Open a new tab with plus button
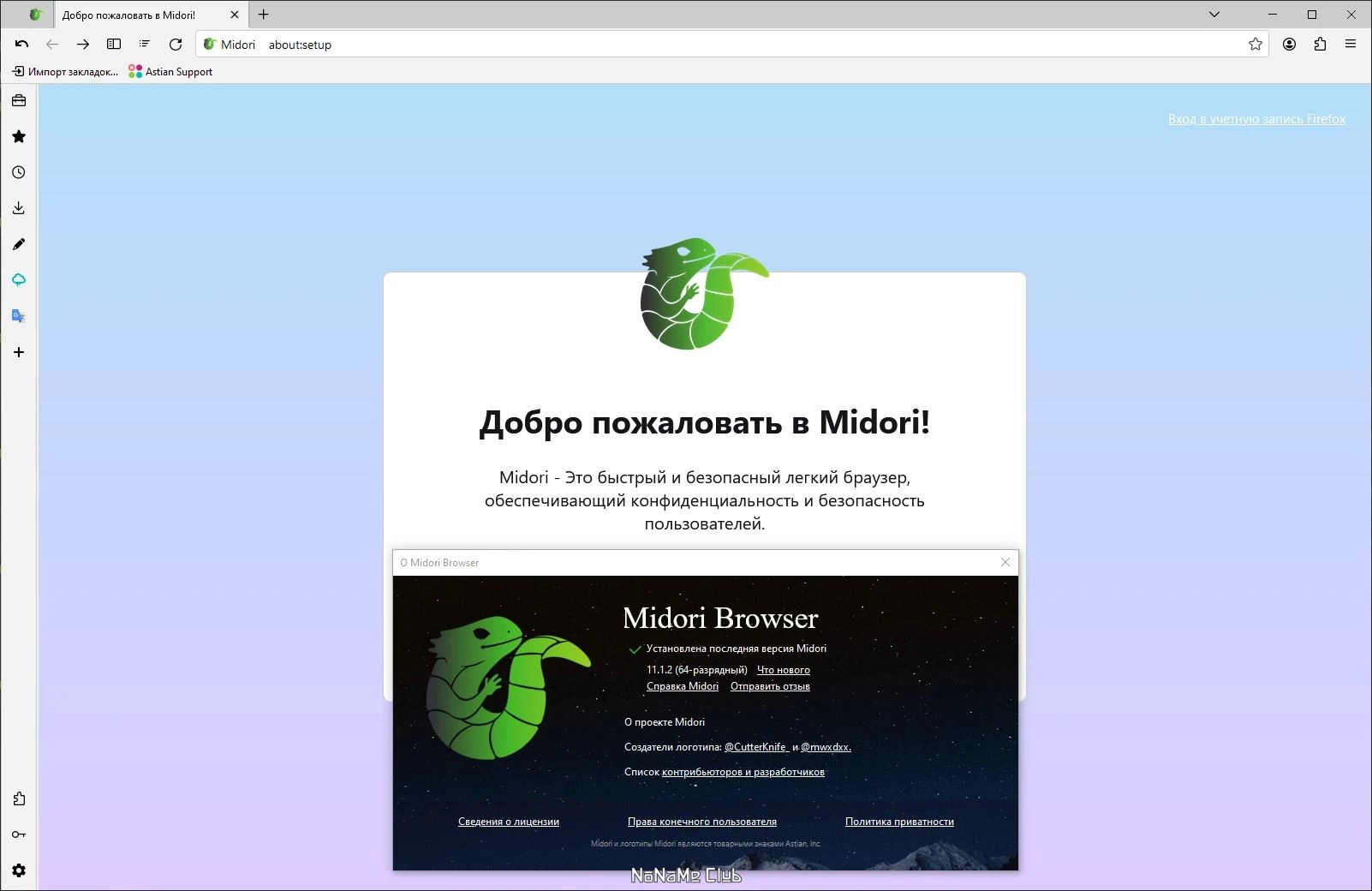 pyautogui.click(x=264, y=15)
